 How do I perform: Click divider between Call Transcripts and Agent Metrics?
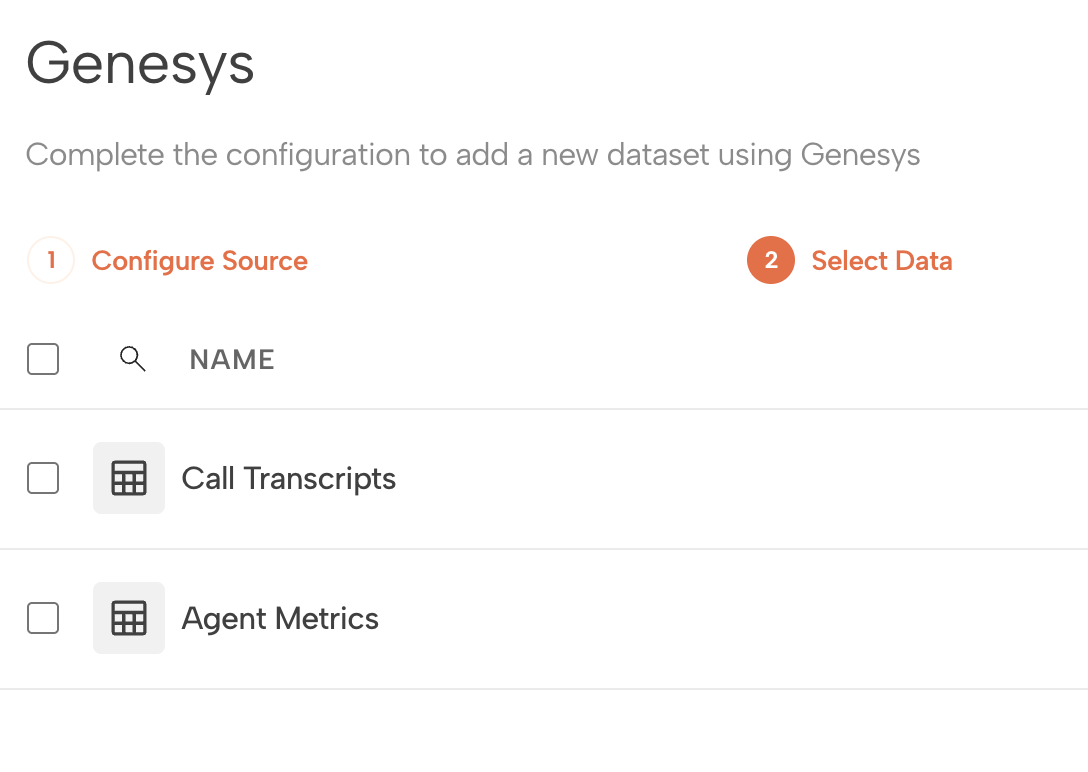pos(544,549)
